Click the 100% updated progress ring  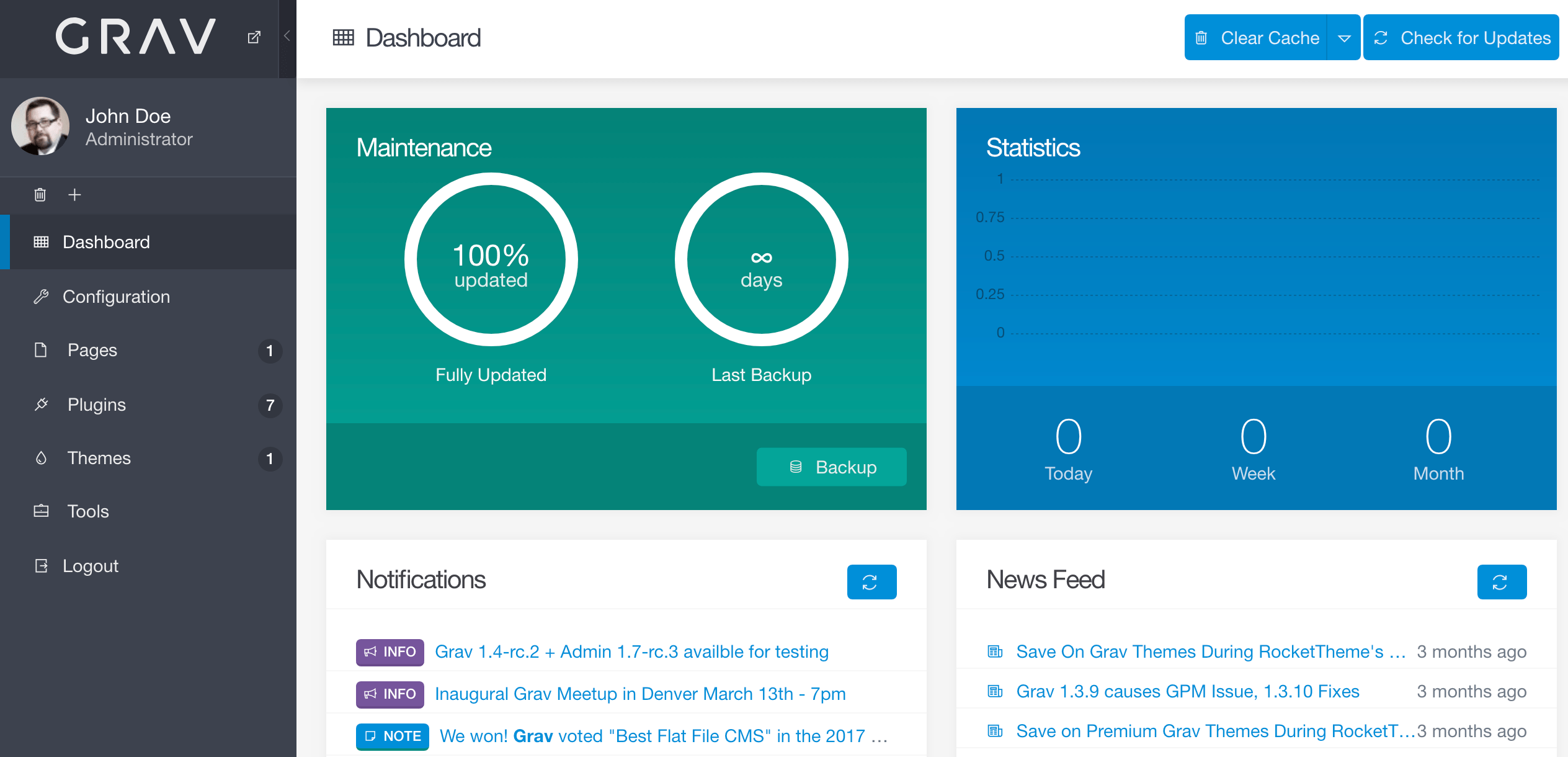(491, 260)
